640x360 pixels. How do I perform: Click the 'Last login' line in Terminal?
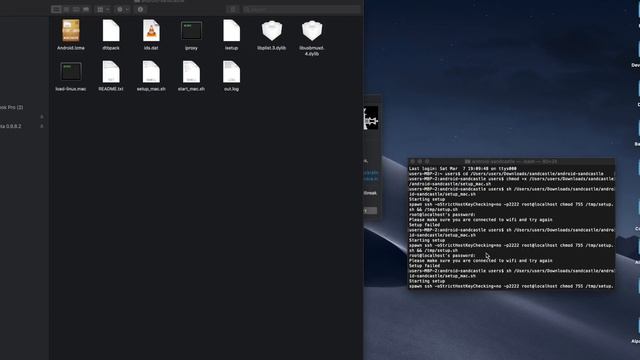[462, 169]
